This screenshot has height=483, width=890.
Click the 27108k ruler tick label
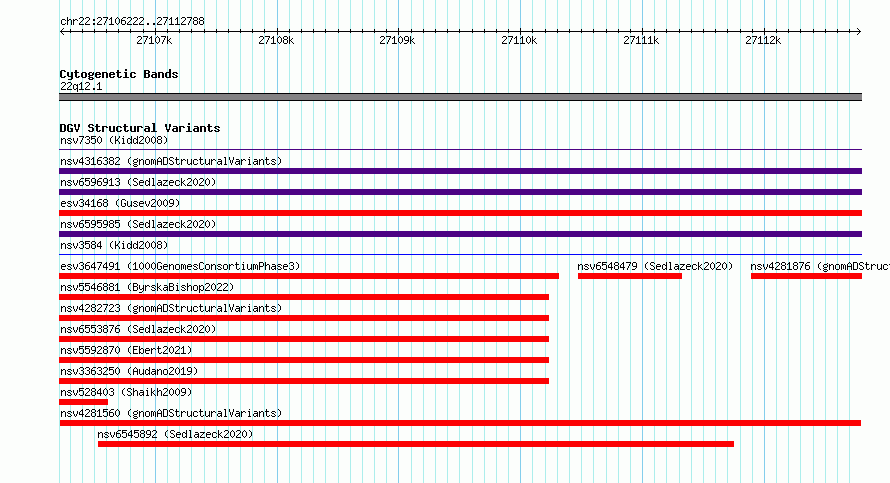[x=276, y=40]
